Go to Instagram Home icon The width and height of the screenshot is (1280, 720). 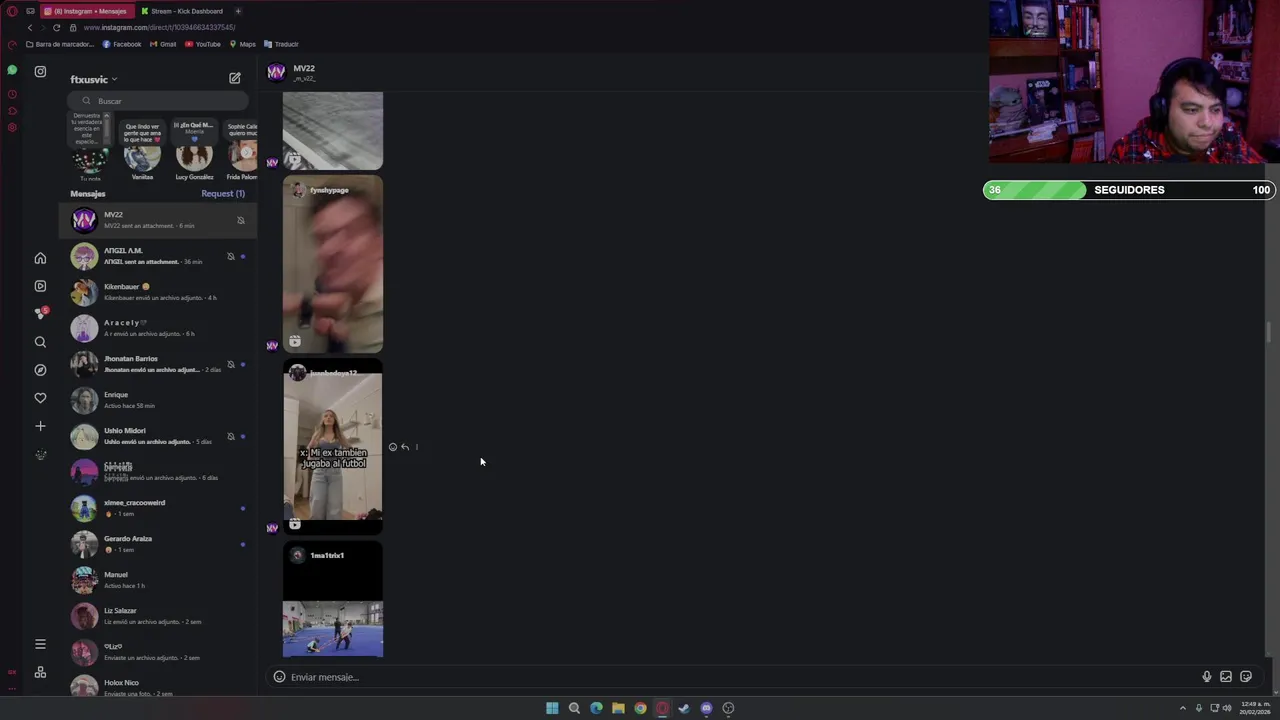(40, 258)
